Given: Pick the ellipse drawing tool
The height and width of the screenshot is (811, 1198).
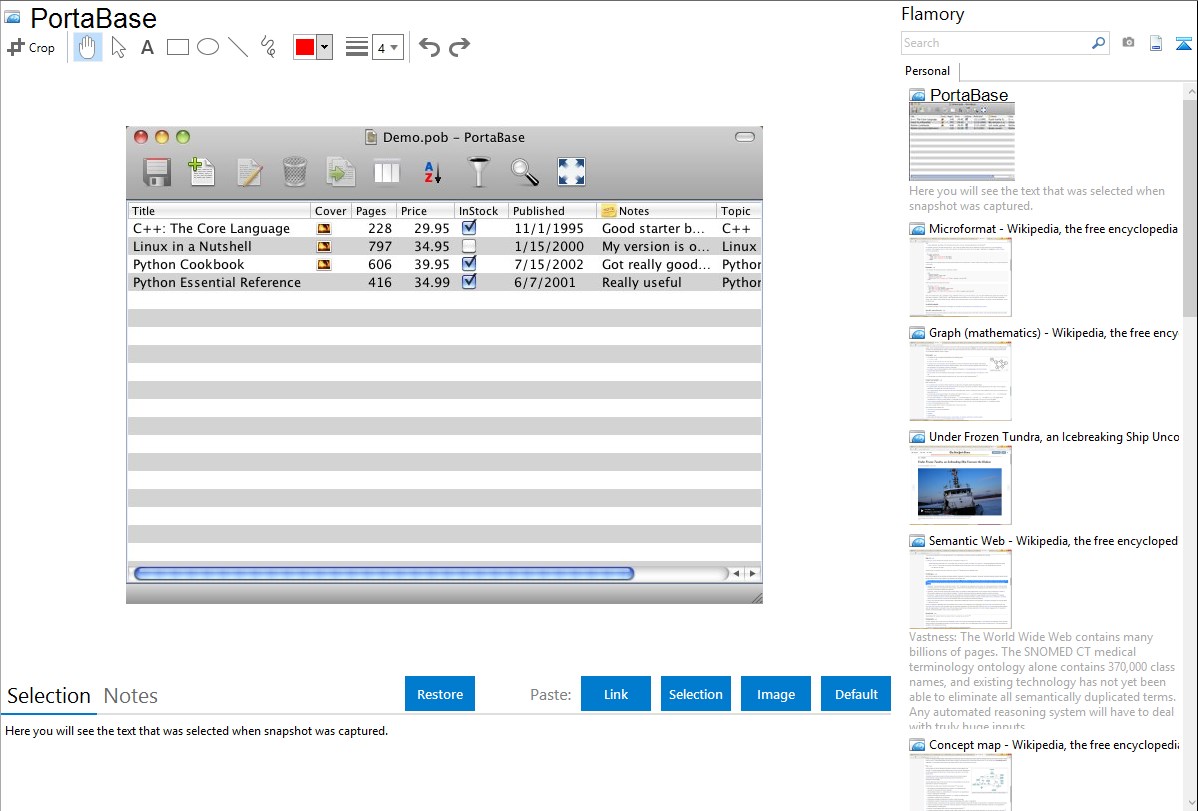Looking at the screenshot, I should (x=208, y=47).
